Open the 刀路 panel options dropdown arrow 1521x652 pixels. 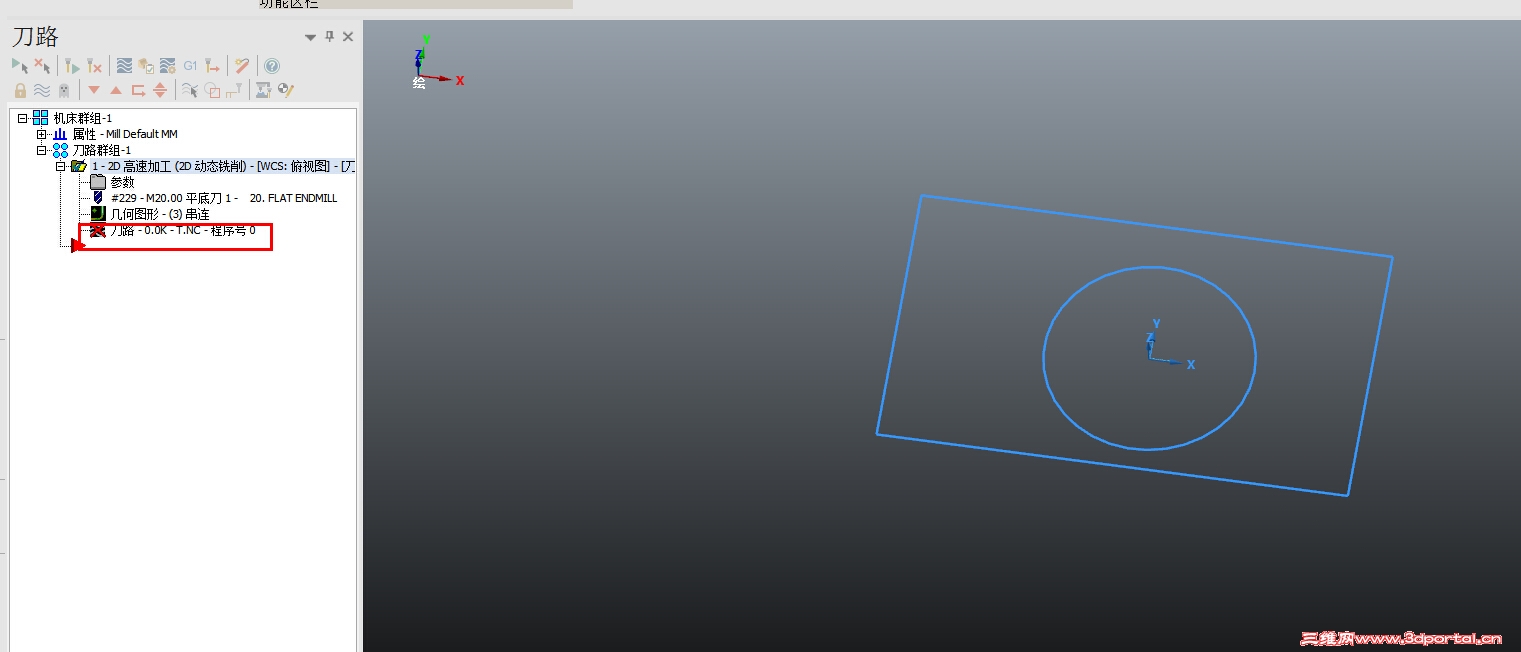tap(311, 37)
